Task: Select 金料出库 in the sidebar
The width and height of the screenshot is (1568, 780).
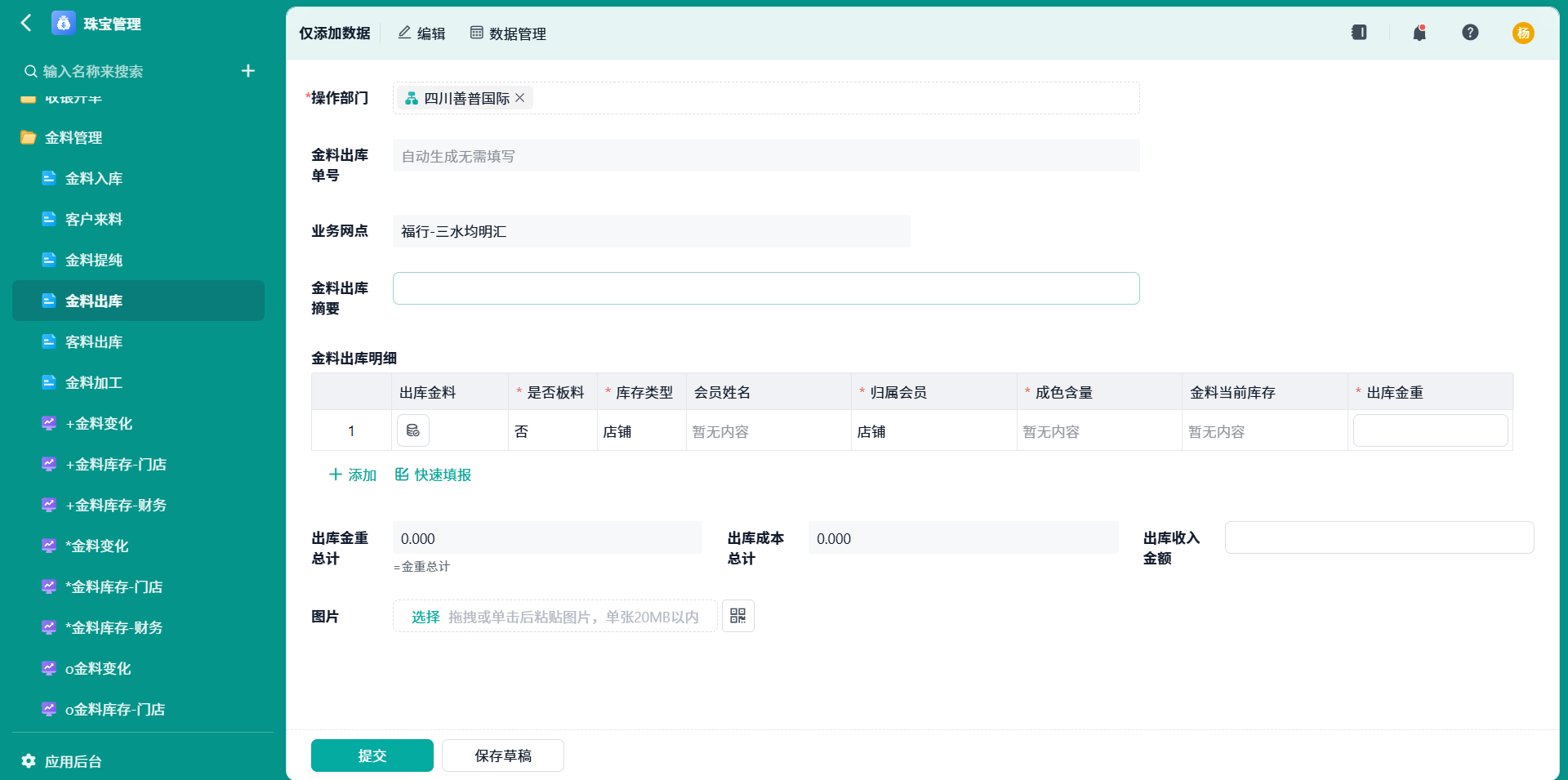Action: click(x=139, y=301)
